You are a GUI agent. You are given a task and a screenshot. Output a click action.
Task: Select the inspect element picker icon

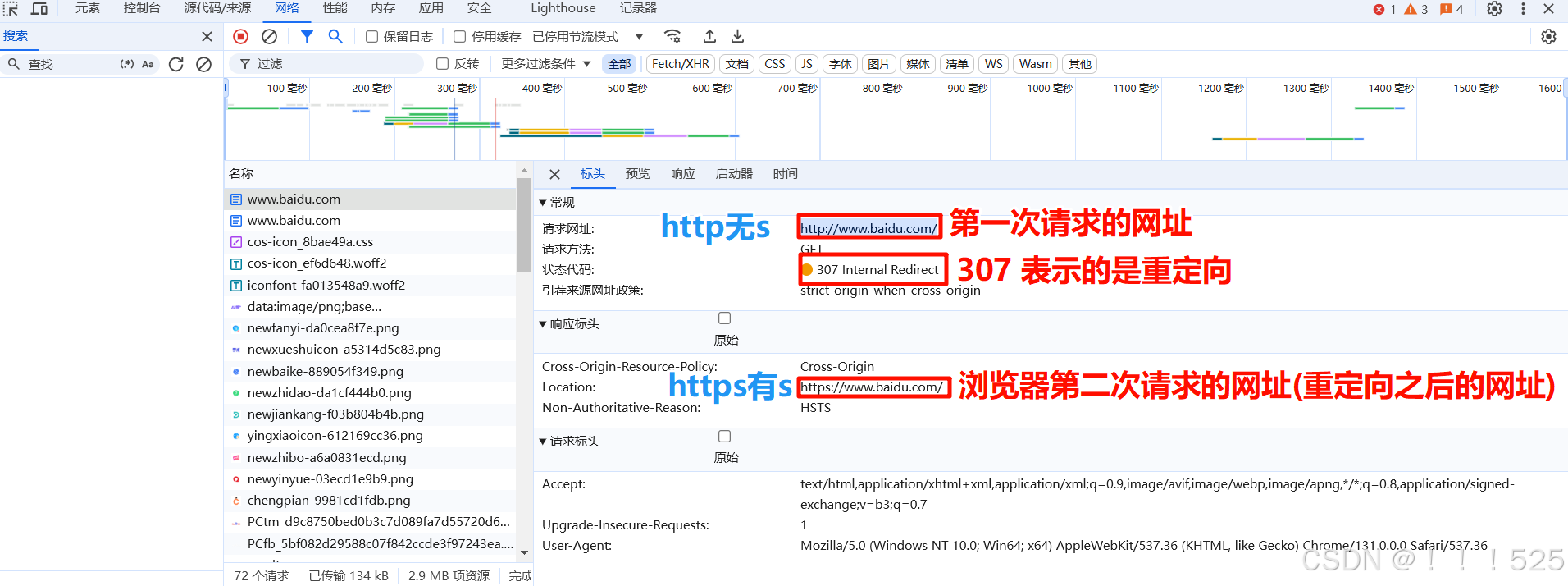click(x=11, y=9)
